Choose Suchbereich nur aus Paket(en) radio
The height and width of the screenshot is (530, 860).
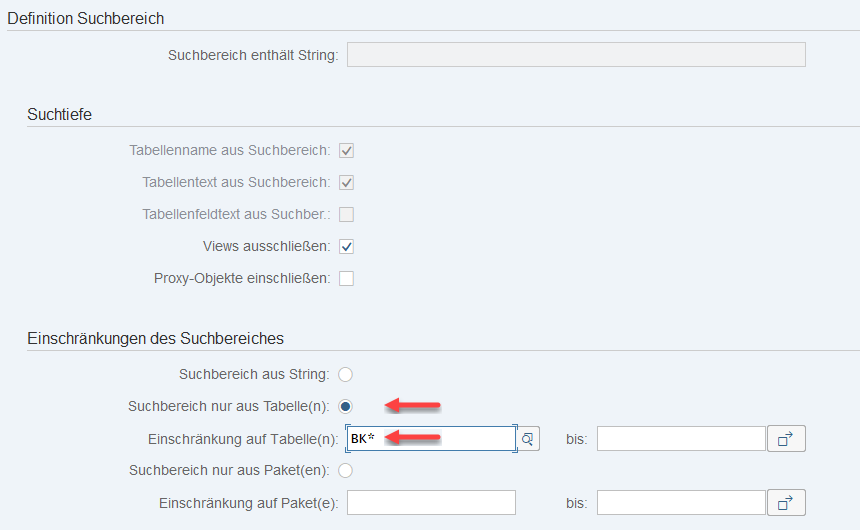click(346, 470)
